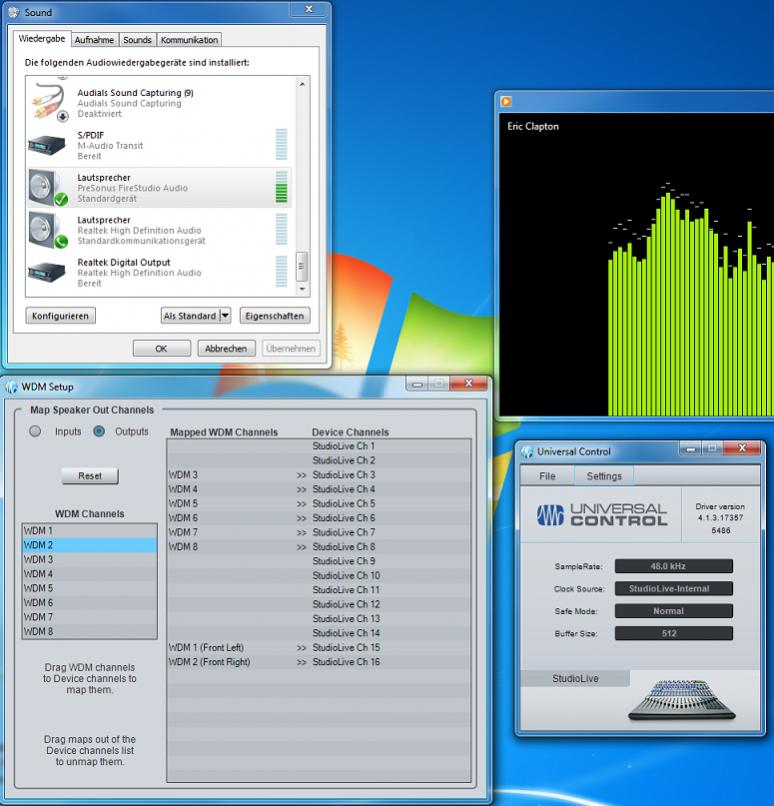Image resolution: width=774 pixels, height=806 pixels.
Task: Click the level meter of PreSonus Lautsprecher
Action: pos(281,187)
